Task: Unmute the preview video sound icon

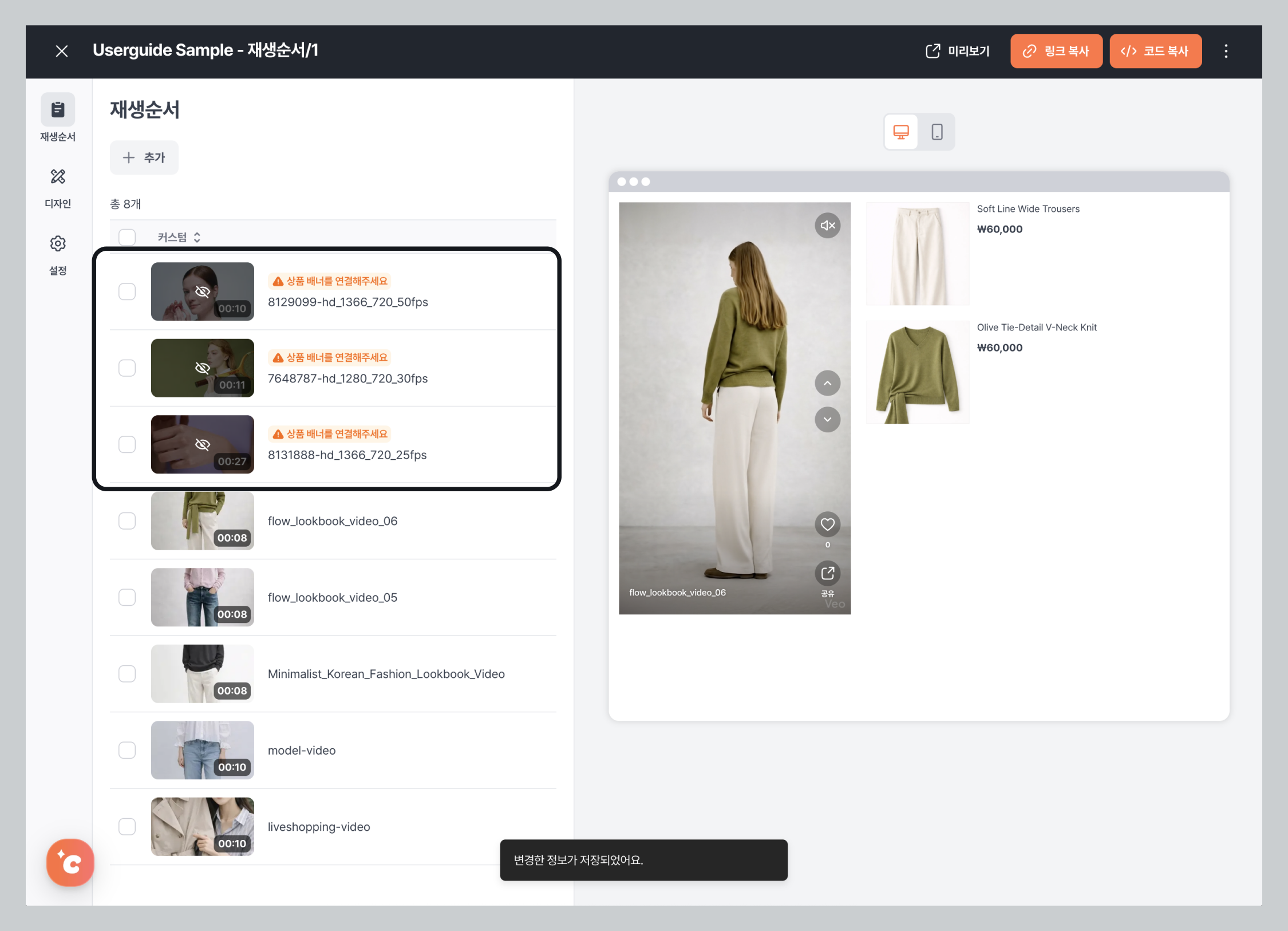Action: (827, 226)
